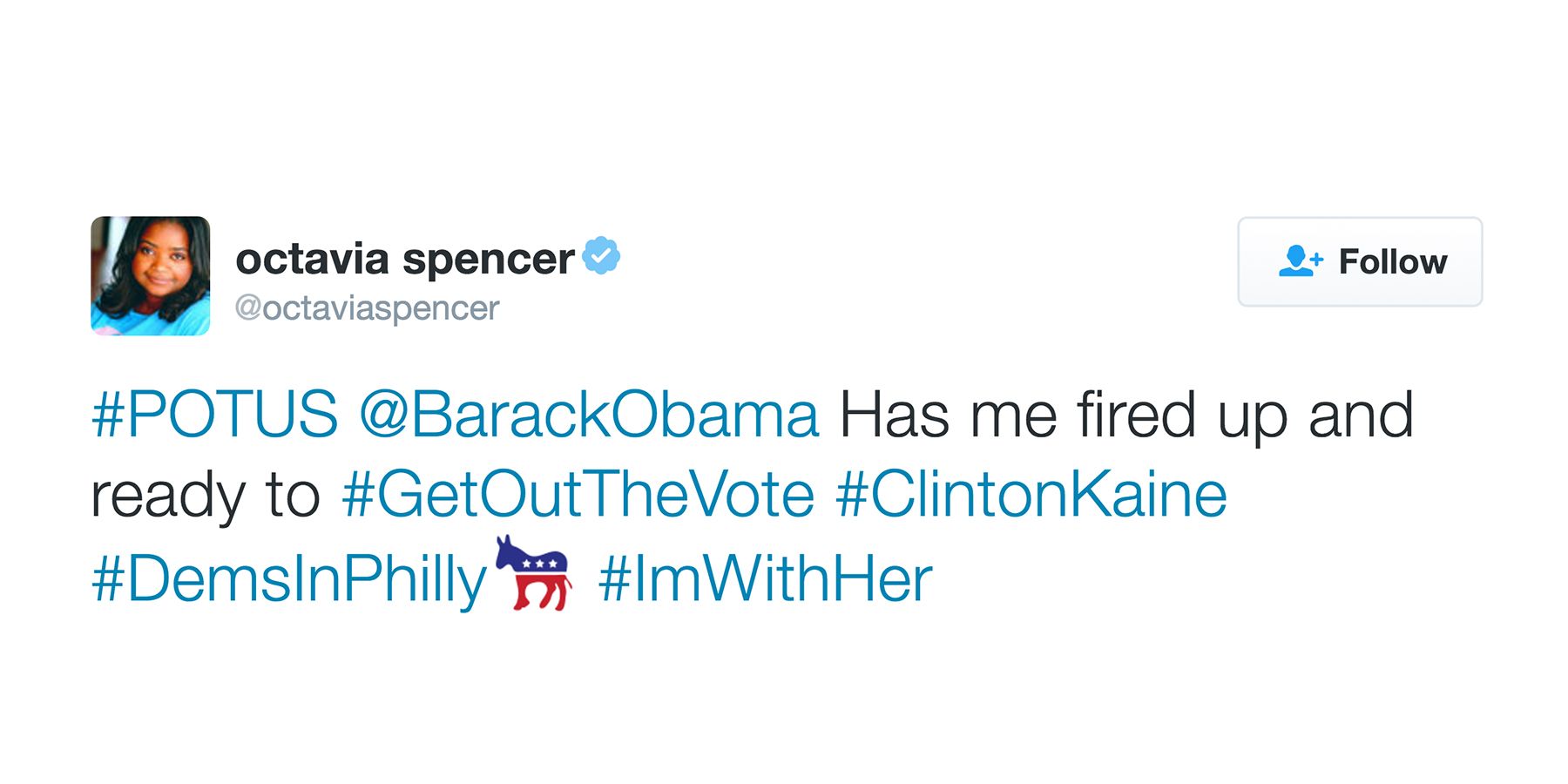Click the add-person icon in Follow button
The height and width of the screenshot is (784, 1568).
click(1300, 261)
